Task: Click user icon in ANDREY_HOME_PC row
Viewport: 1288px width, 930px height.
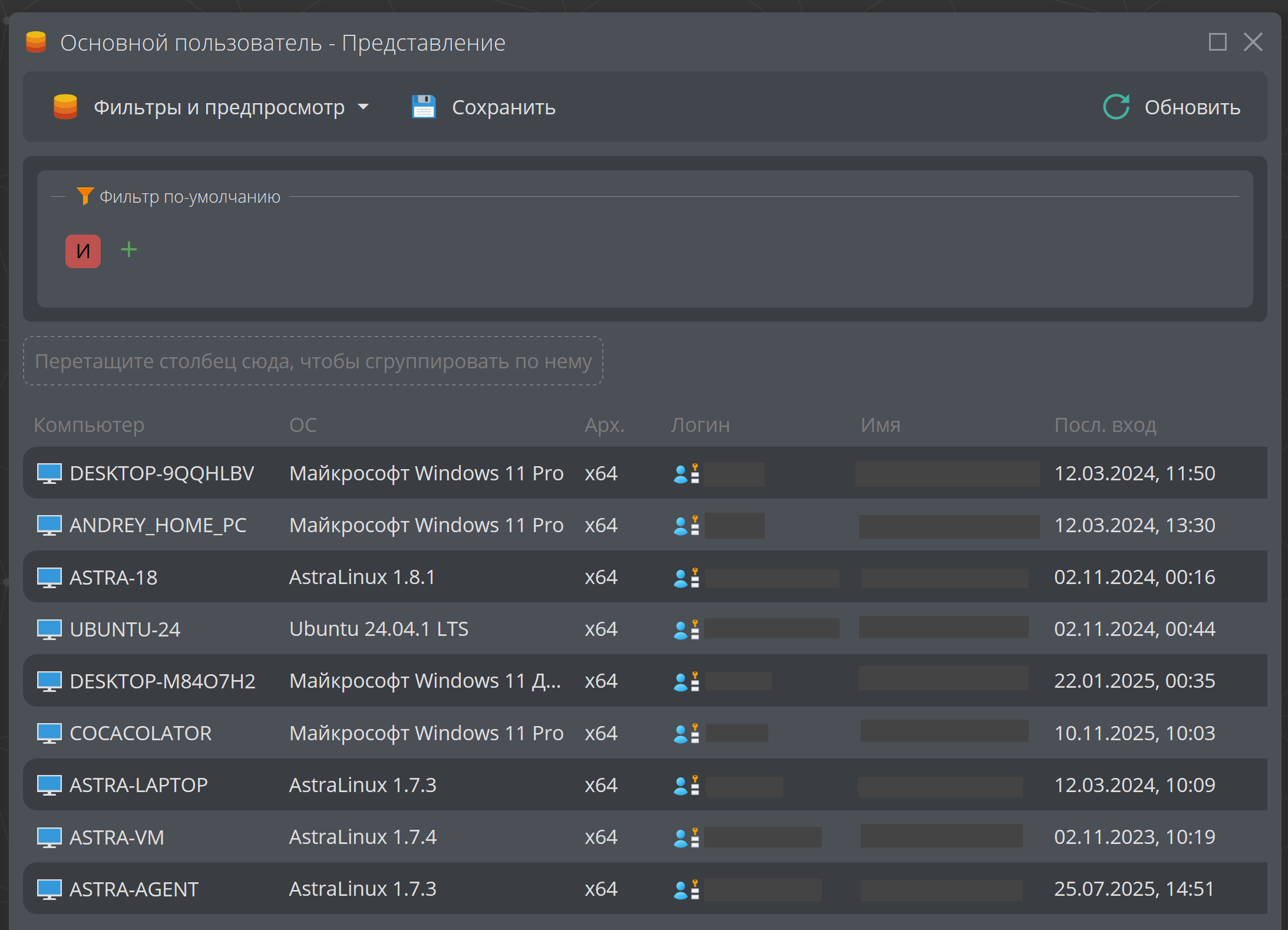Action: (686, 525)
